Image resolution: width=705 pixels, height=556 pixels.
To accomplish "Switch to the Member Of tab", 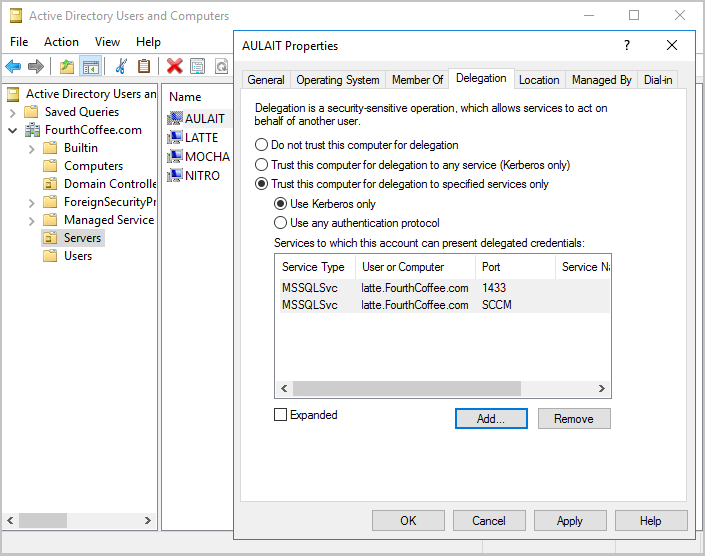I will point(417,80).
